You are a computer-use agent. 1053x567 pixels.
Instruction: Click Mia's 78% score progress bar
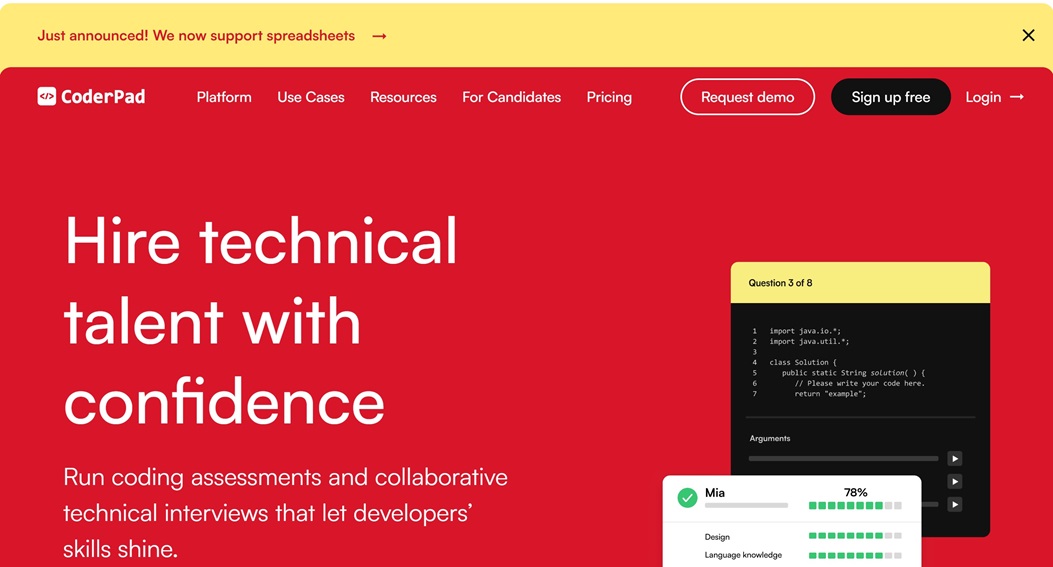point(855,506)
